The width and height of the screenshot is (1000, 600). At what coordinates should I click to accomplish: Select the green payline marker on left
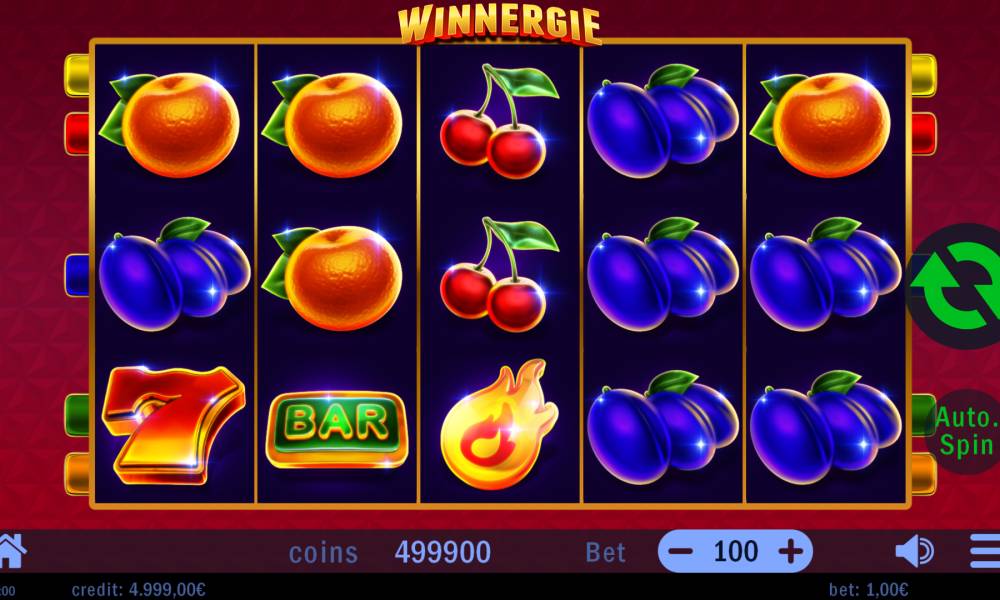click(x=77, y=415)
